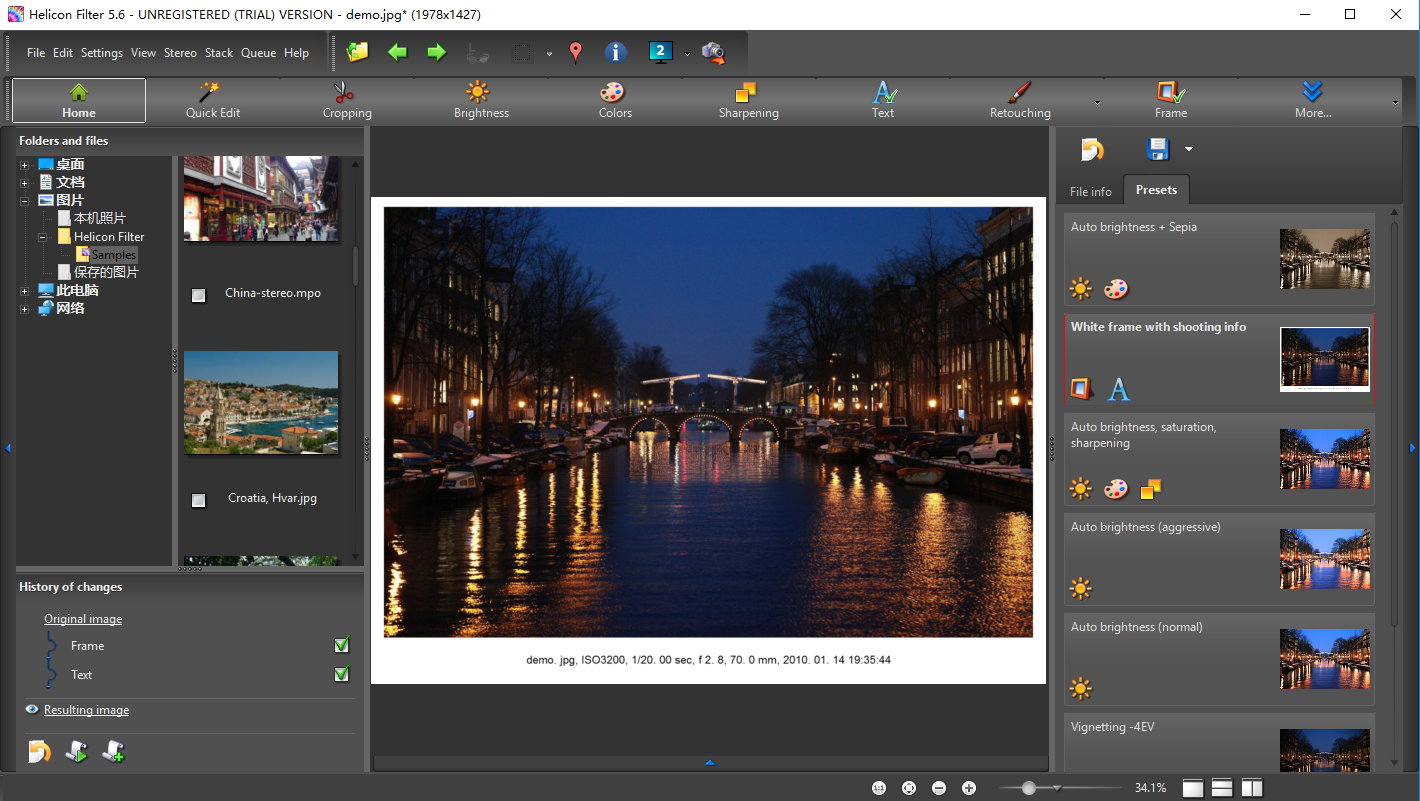Click the Resulting image link
The height and width of the screenshot is (801, 1420).
click(86, 710)
